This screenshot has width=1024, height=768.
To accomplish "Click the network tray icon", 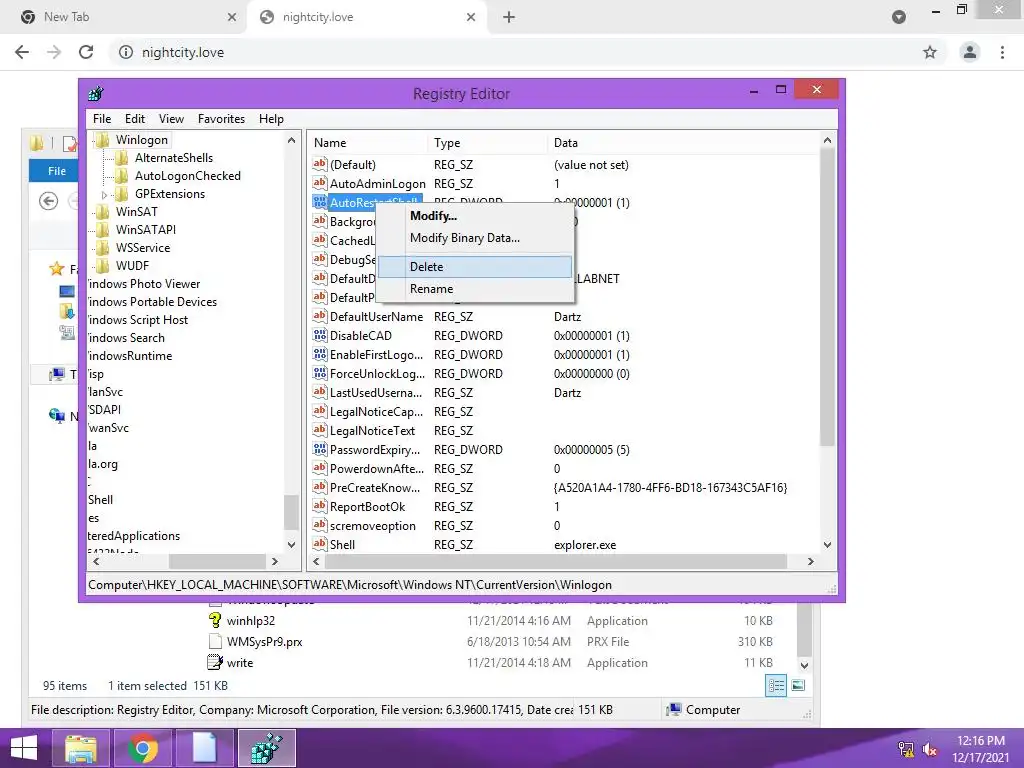I will [x=906, y=750].
